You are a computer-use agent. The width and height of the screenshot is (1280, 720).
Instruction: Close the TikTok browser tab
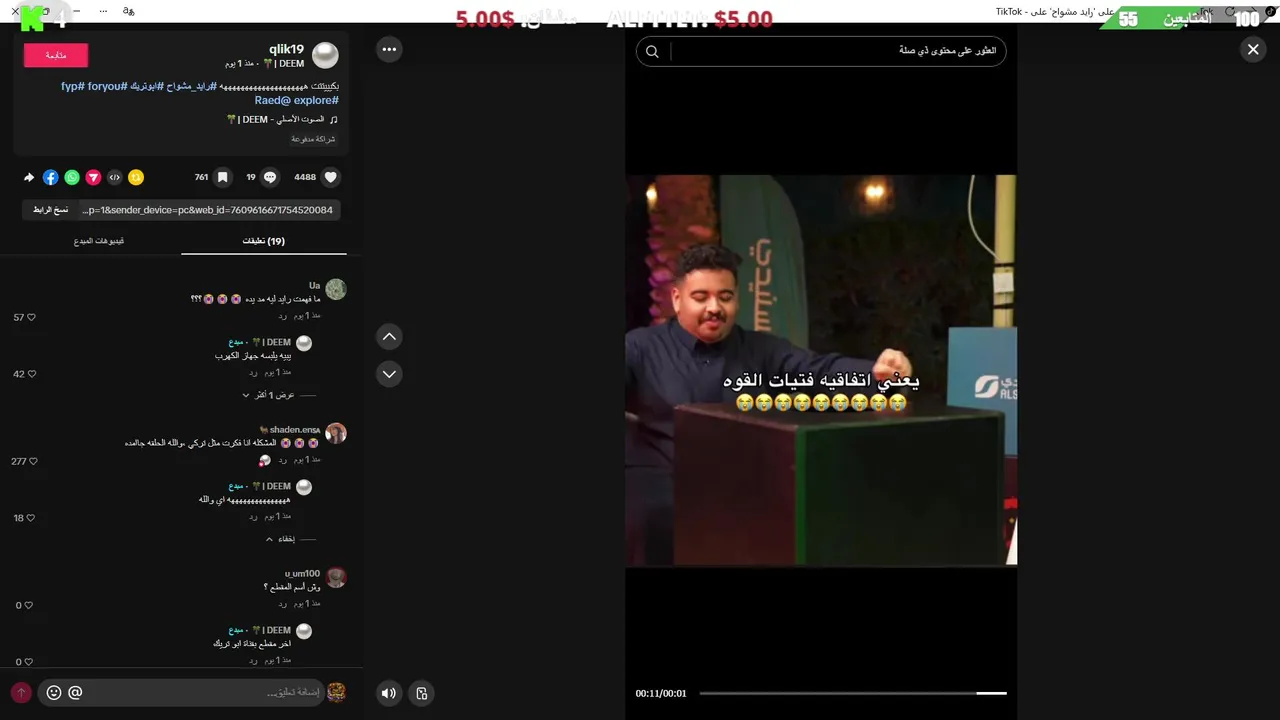15,11
